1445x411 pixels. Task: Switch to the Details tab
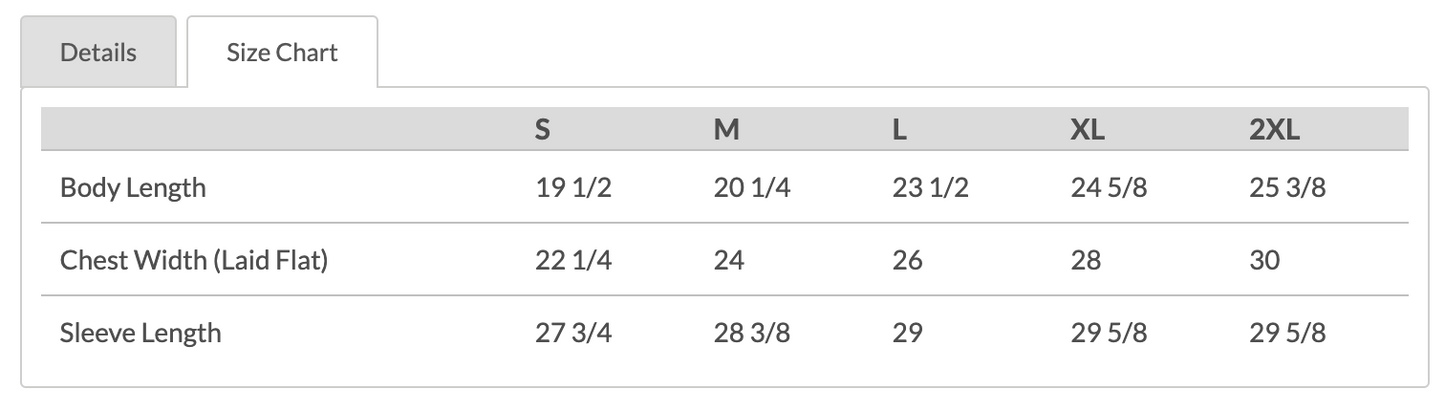pyautogui.click(x=98, y=52)
